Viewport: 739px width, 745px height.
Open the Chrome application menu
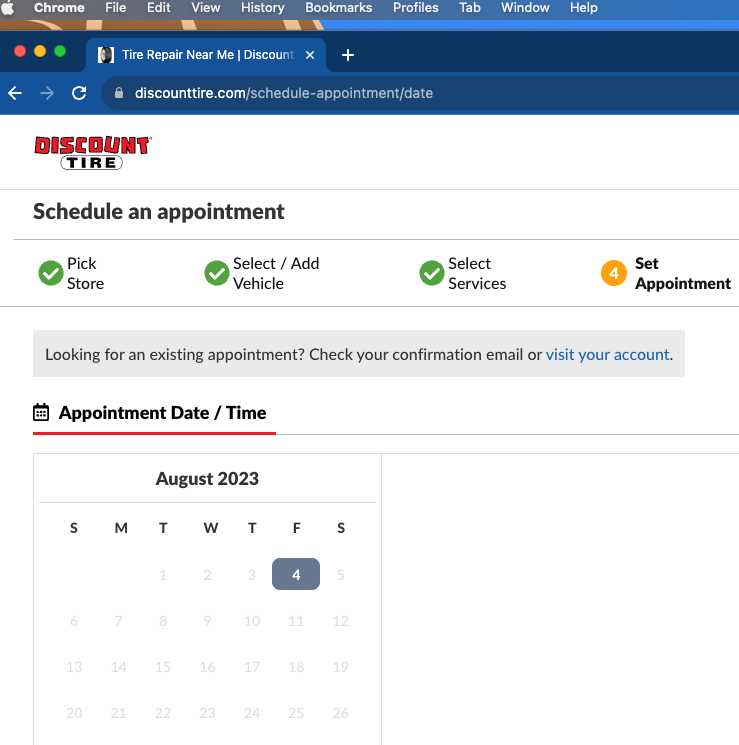[59, 8]
